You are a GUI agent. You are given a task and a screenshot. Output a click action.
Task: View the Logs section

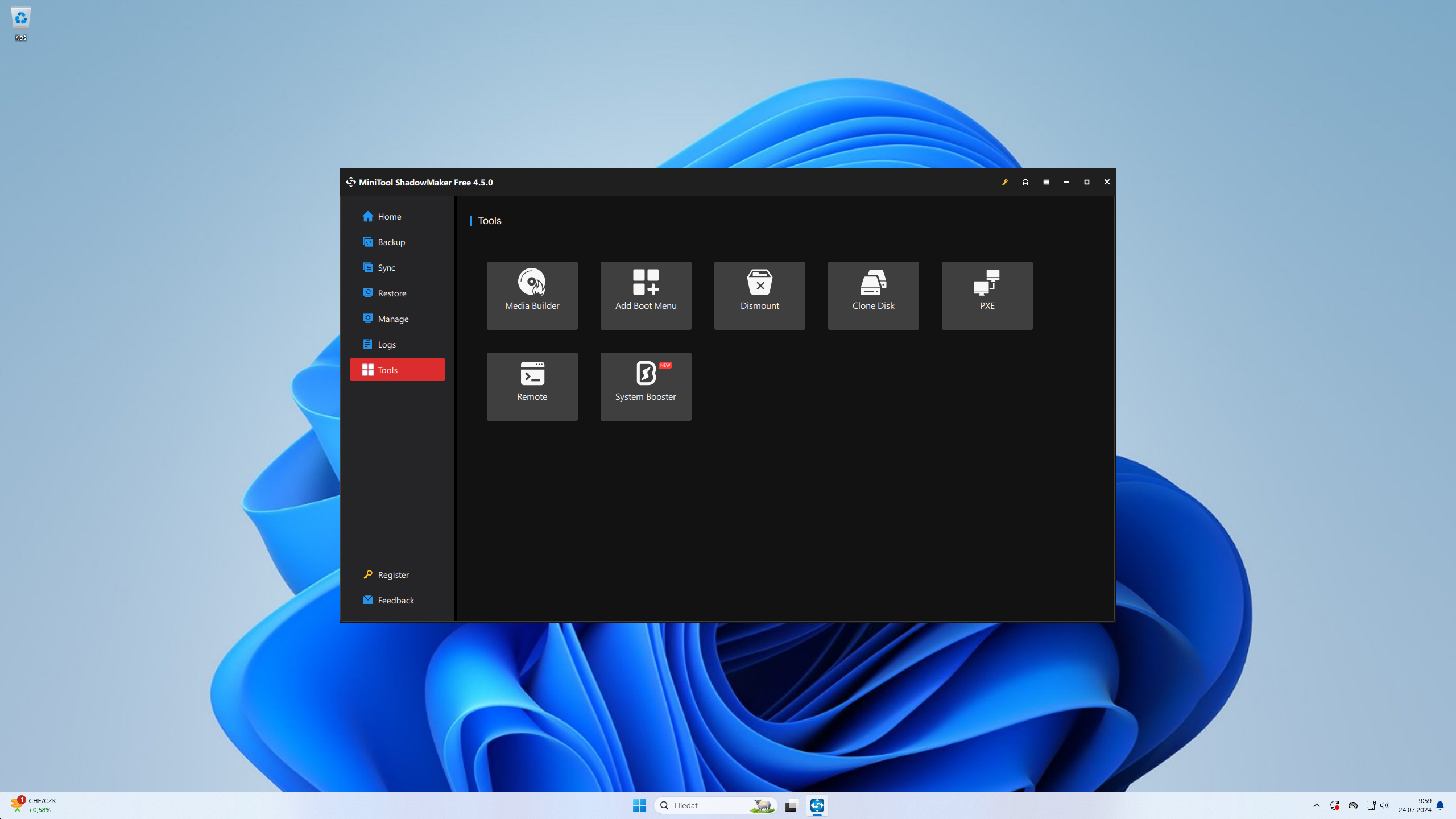(386, 344)
